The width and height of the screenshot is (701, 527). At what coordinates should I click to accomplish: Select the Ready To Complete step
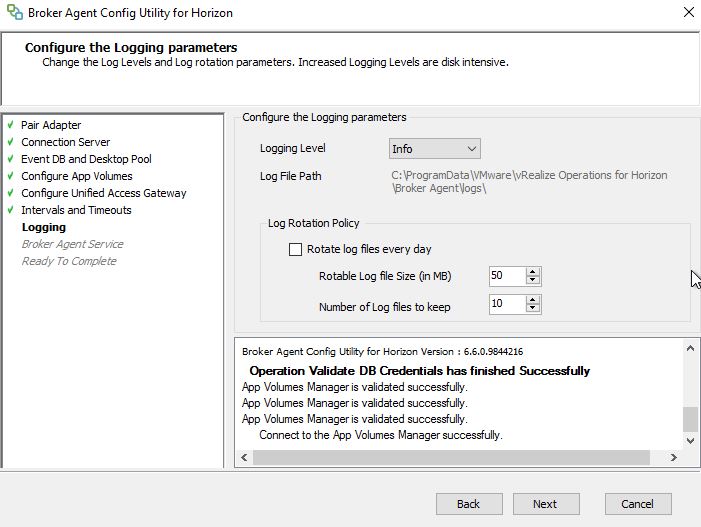pos(69,261)
